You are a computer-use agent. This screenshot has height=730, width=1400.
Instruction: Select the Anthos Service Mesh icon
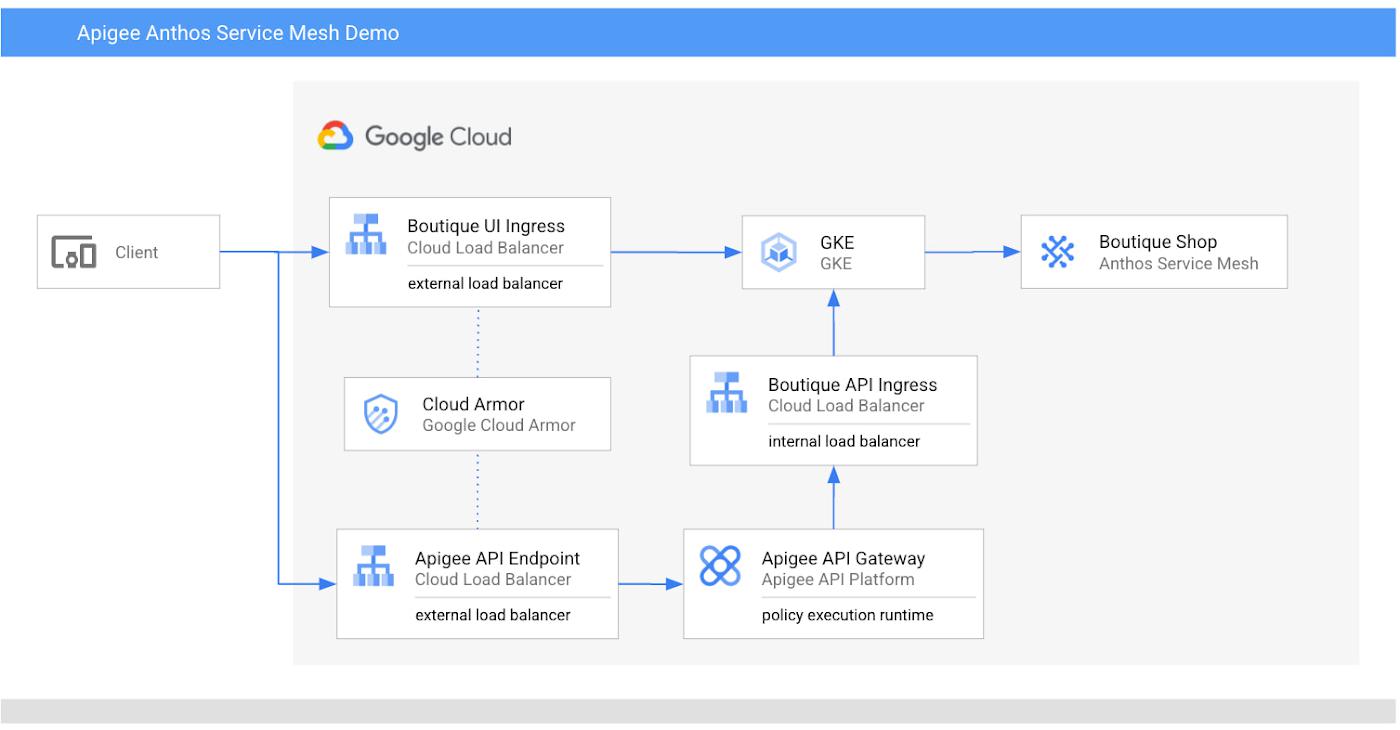(x=1057, y=252)
